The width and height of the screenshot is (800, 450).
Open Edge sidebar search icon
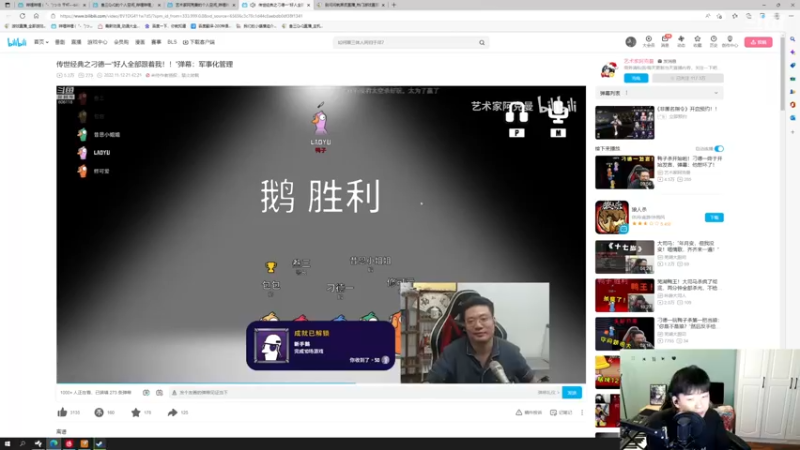pos(792,39)
